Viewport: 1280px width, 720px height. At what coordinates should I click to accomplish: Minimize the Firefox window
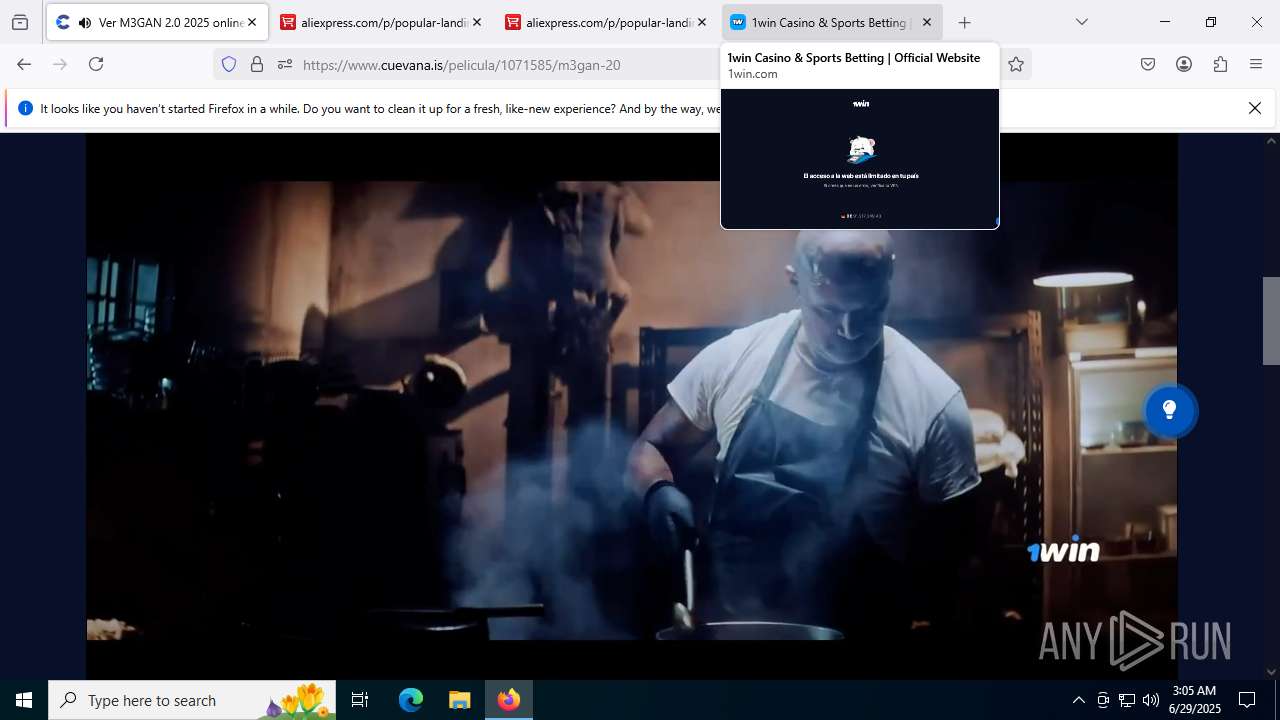tap(1165, 22)
